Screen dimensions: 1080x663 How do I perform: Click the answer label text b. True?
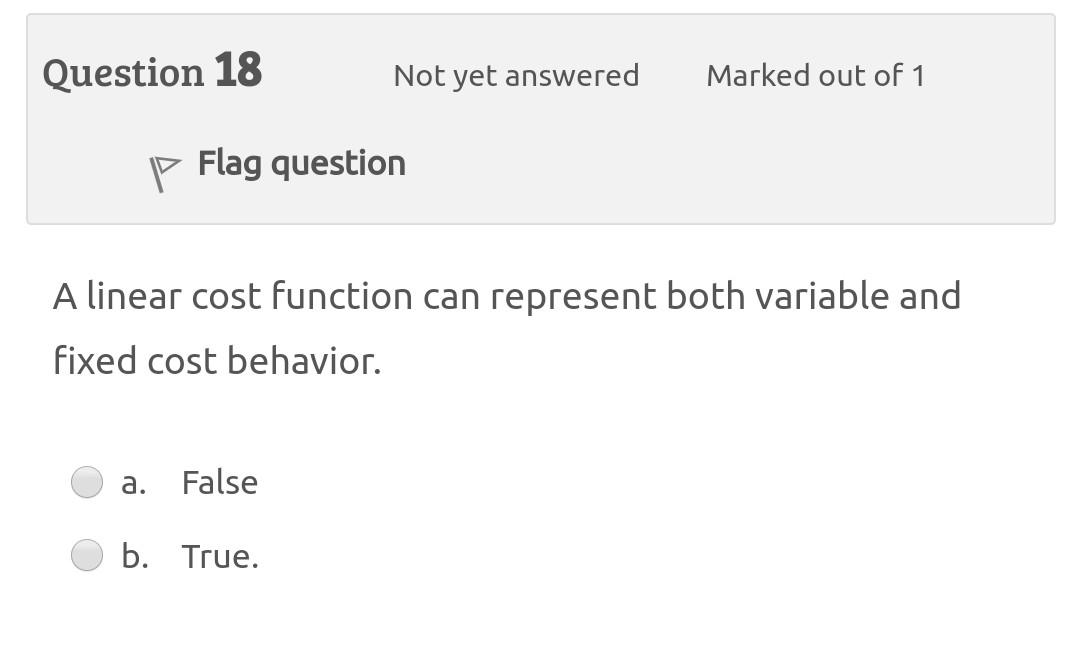pos(190,555)
